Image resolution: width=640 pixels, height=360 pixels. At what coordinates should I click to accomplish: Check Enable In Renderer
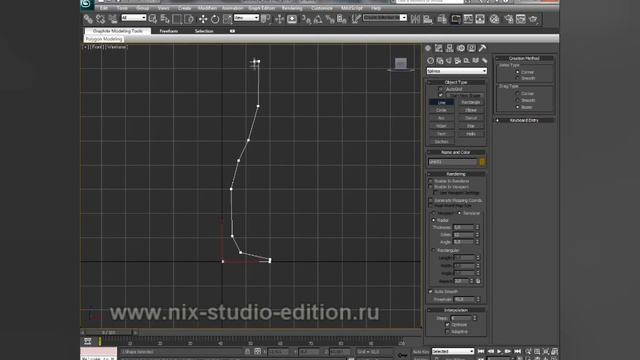tap(431, 181)
